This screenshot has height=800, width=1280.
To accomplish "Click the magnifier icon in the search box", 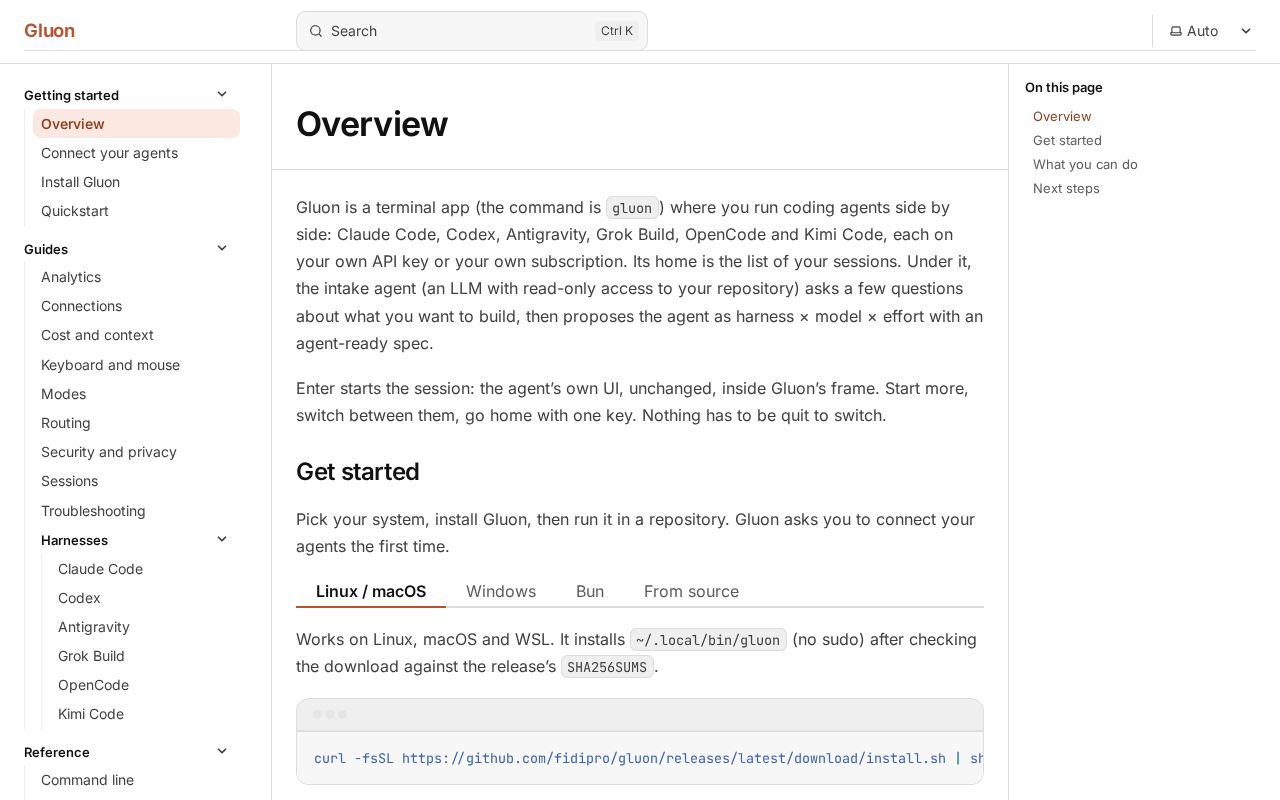I will [315, 31].
